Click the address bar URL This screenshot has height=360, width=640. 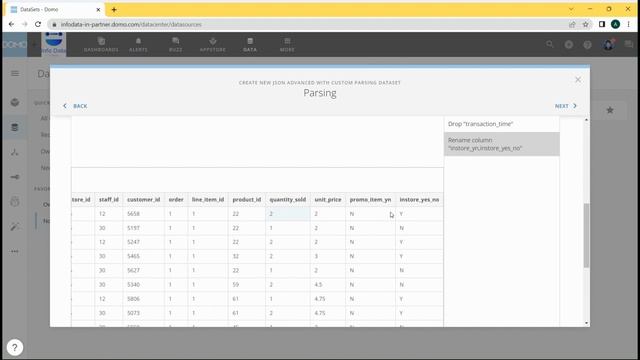point(131,24)
